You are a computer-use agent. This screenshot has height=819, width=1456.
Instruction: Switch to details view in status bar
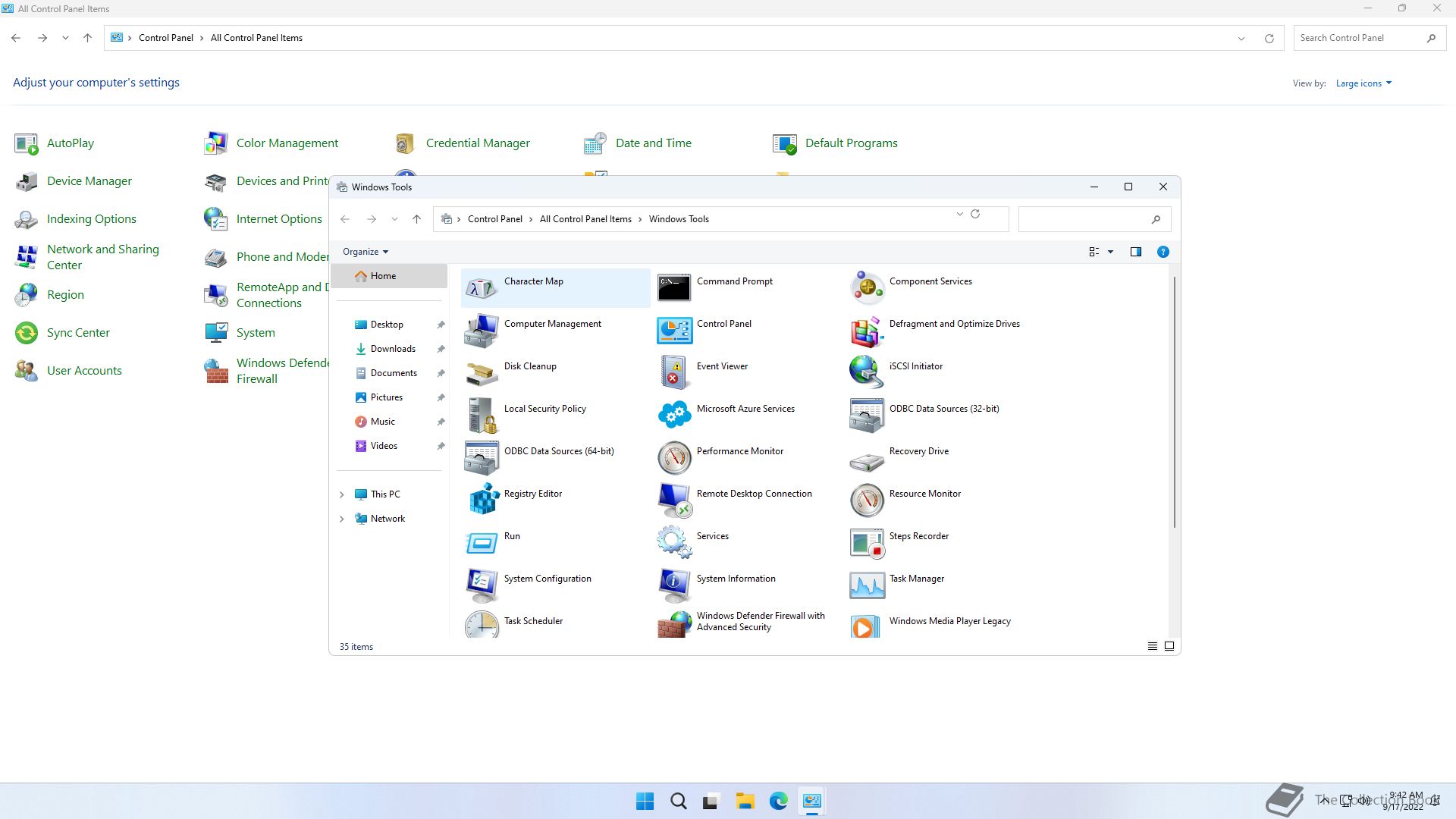tap(1153, 647)
